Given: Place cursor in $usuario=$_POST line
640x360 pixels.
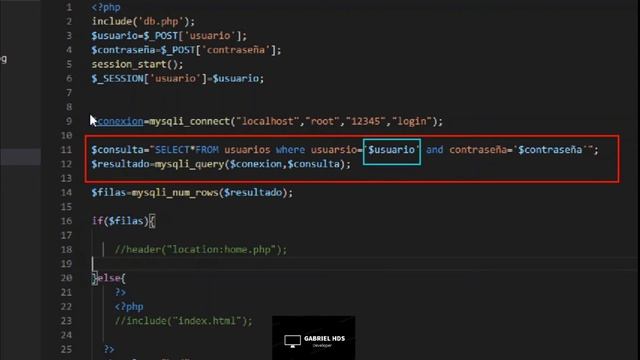Looking at the screenshot, I should (x=169, y=36).
